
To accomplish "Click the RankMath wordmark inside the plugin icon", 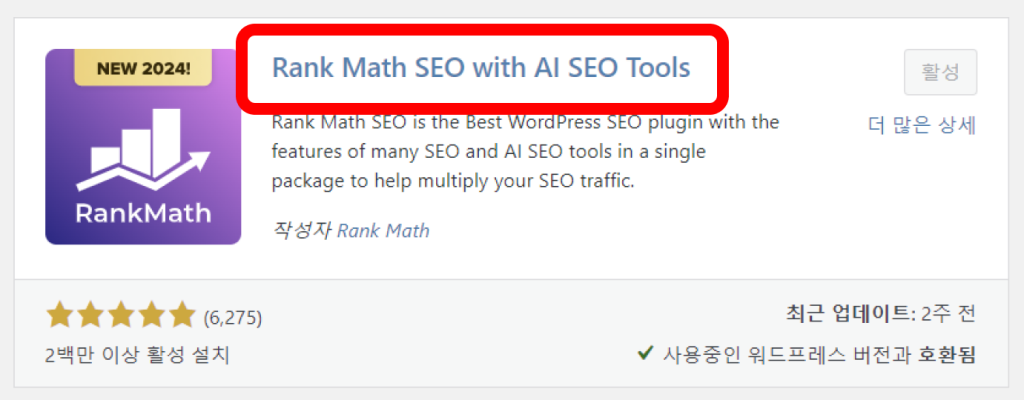I will point(143,213).
